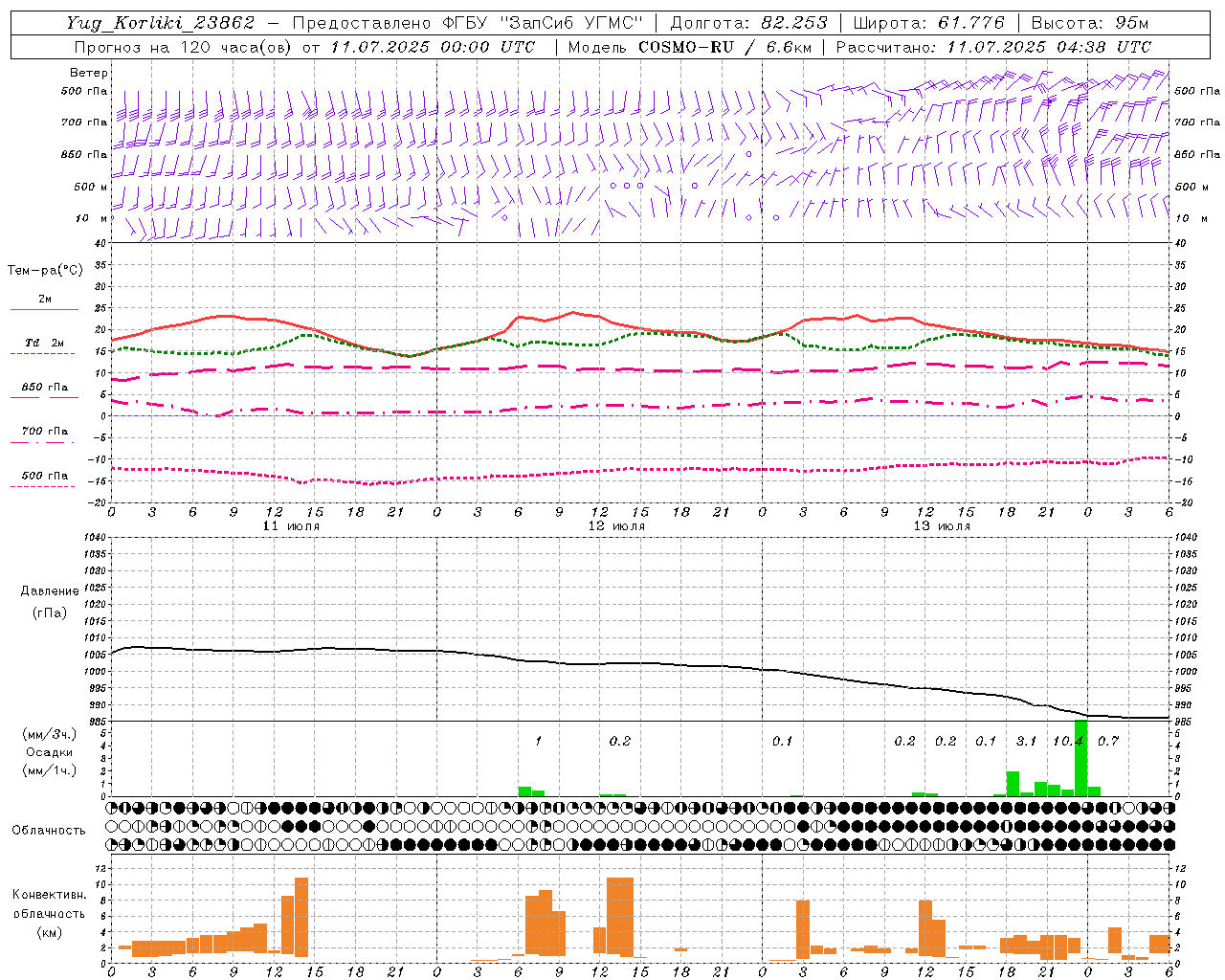Click the precipitation total 3.1
This screenshot has width=1225, height=980.
1026,741
